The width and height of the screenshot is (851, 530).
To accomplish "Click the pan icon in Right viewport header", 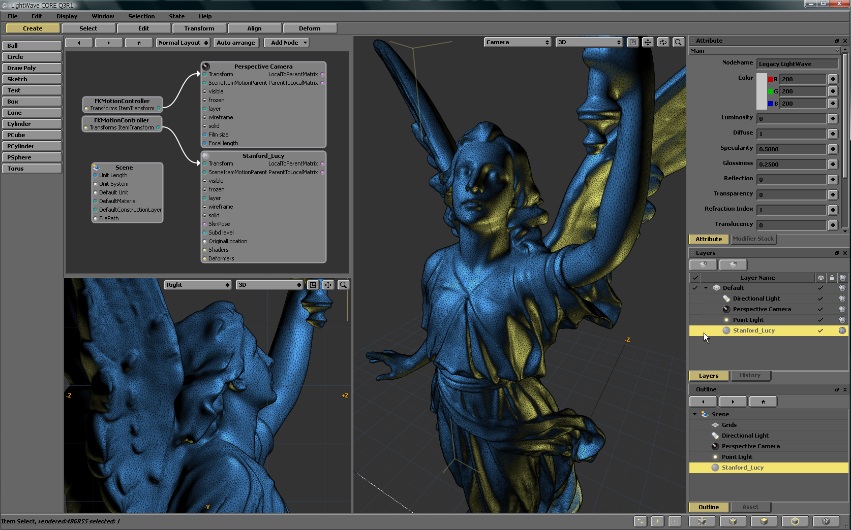I will click(x=328, y=285).
